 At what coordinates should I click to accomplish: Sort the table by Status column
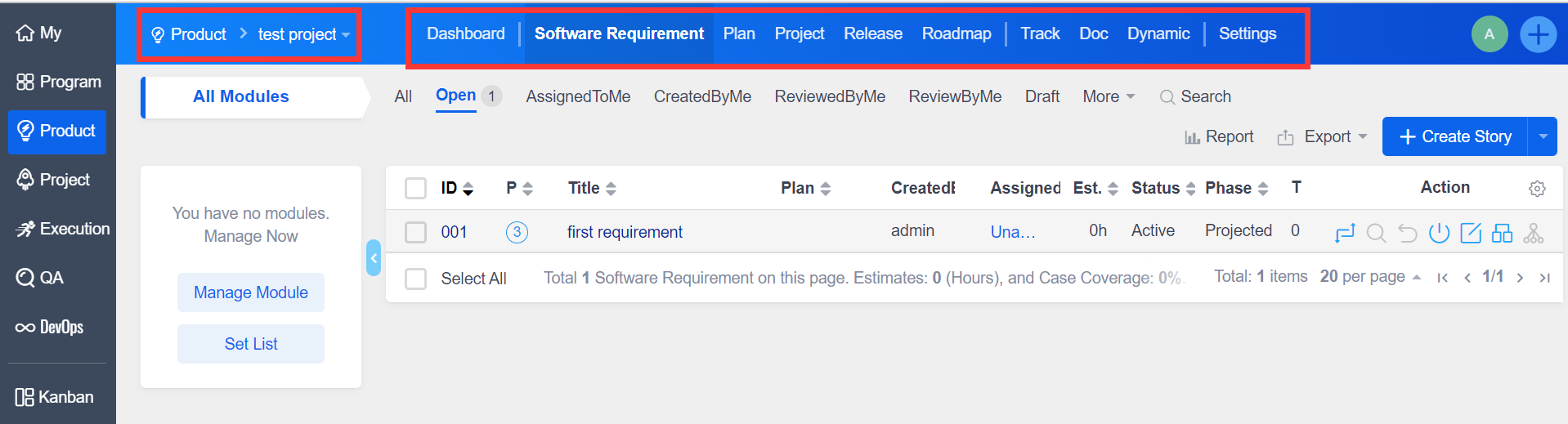1163,188
